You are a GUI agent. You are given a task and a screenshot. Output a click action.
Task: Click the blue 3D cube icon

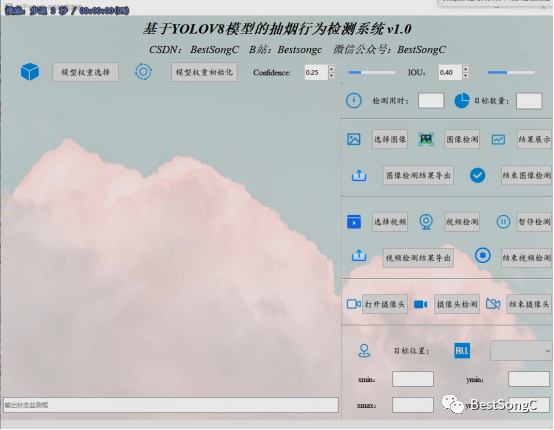30,72
